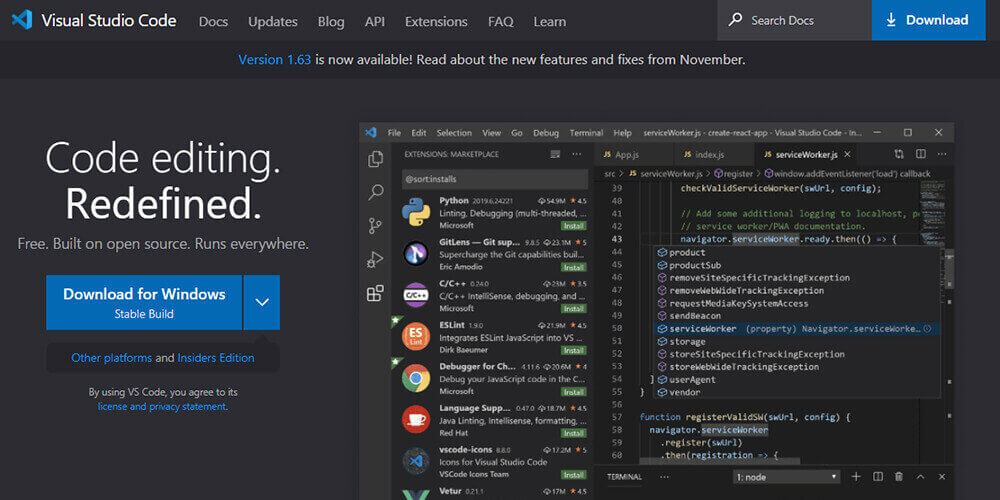Click the VS Code icon in the window title bar
The height and width of the screenshot is (500, 1000).
[x=371, y=133]
